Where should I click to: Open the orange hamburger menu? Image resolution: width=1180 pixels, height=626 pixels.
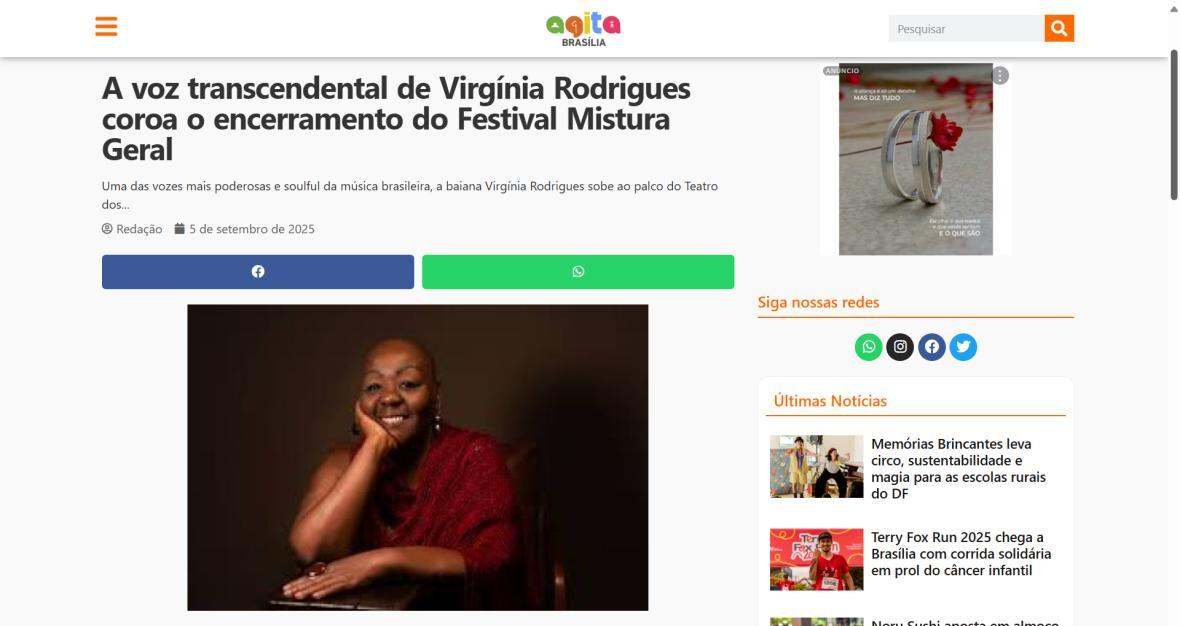[106, 26]
